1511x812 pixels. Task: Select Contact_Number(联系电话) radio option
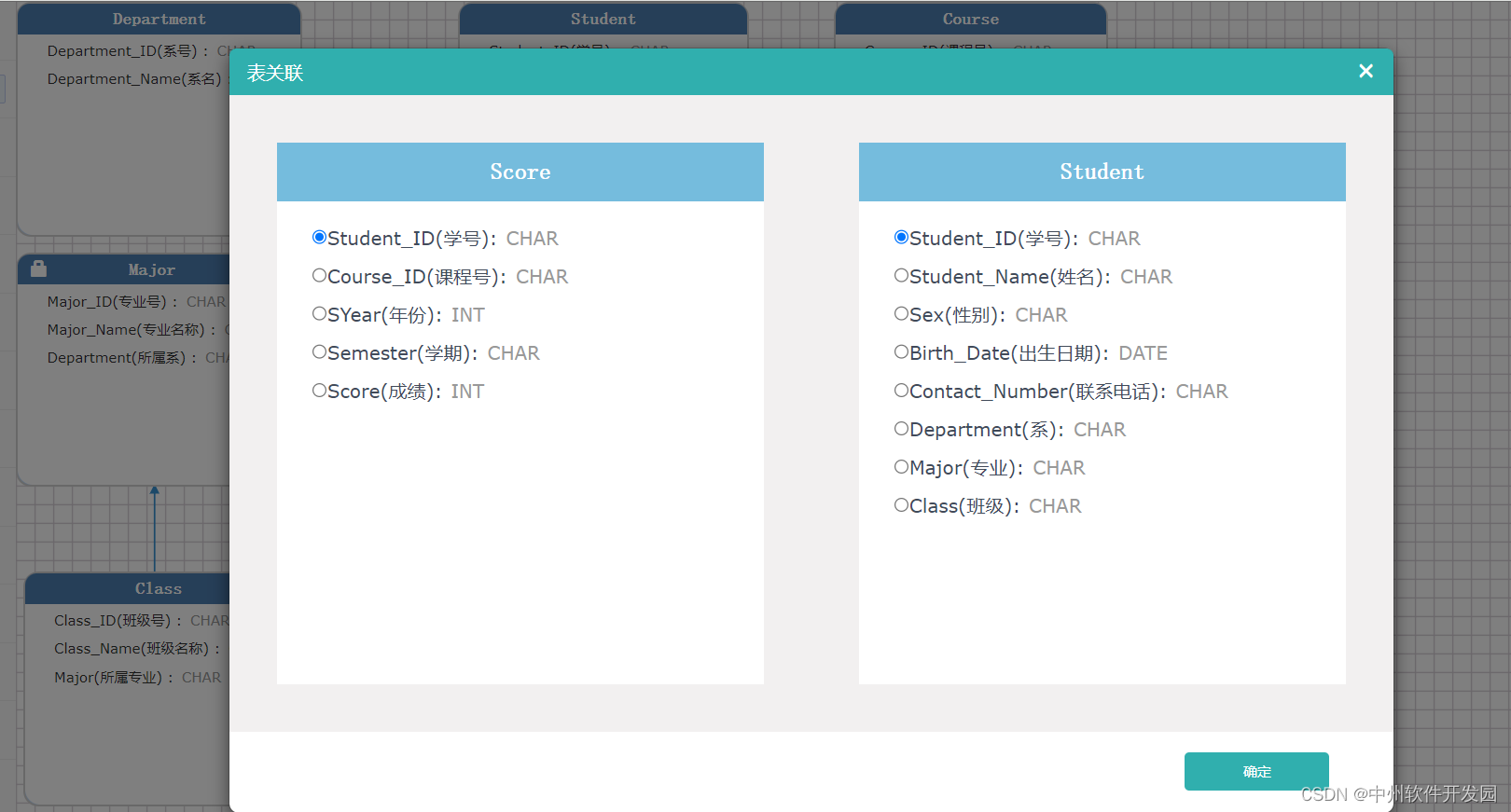pyautogui.click(x=901, y=390)
